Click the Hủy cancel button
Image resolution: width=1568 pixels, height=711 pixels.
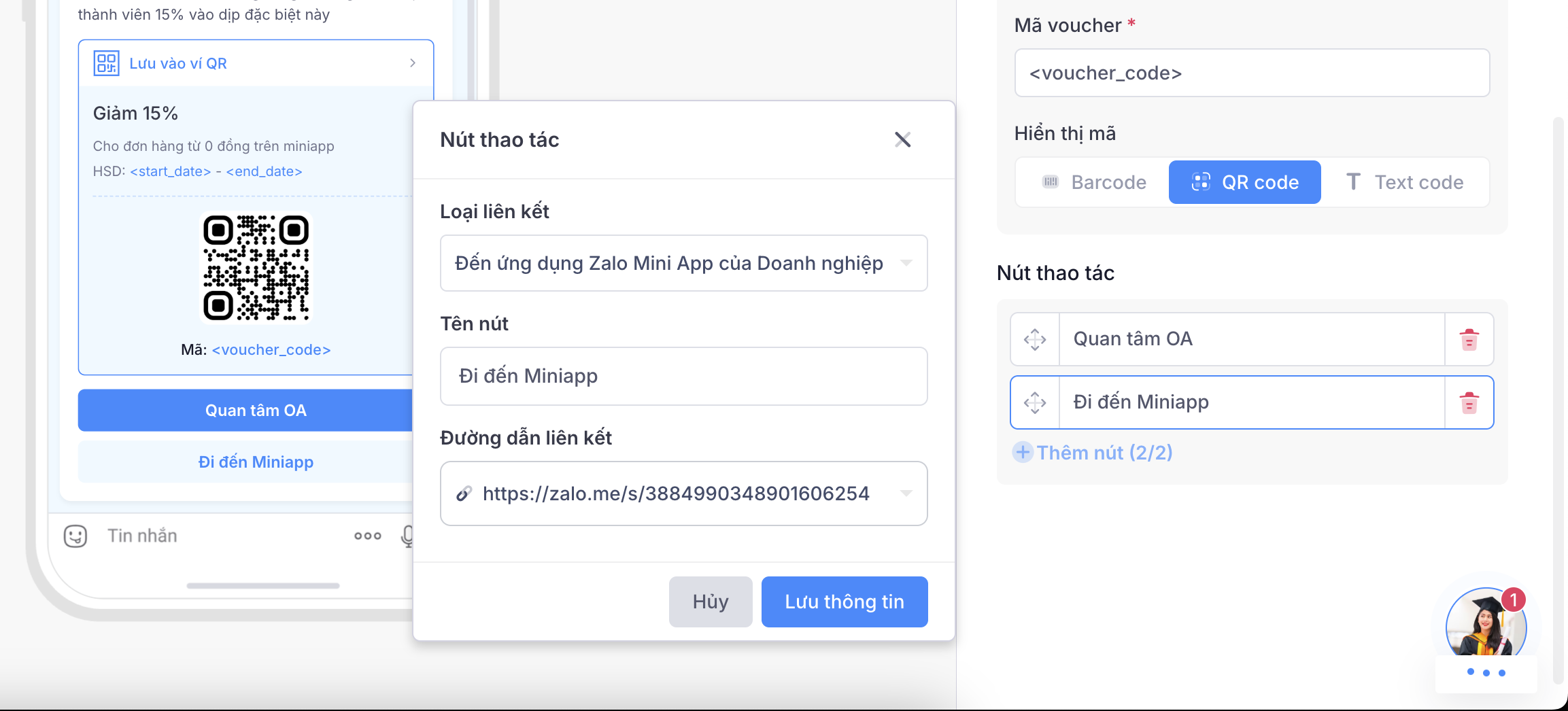pyautogui.click(x=710, y=602)
